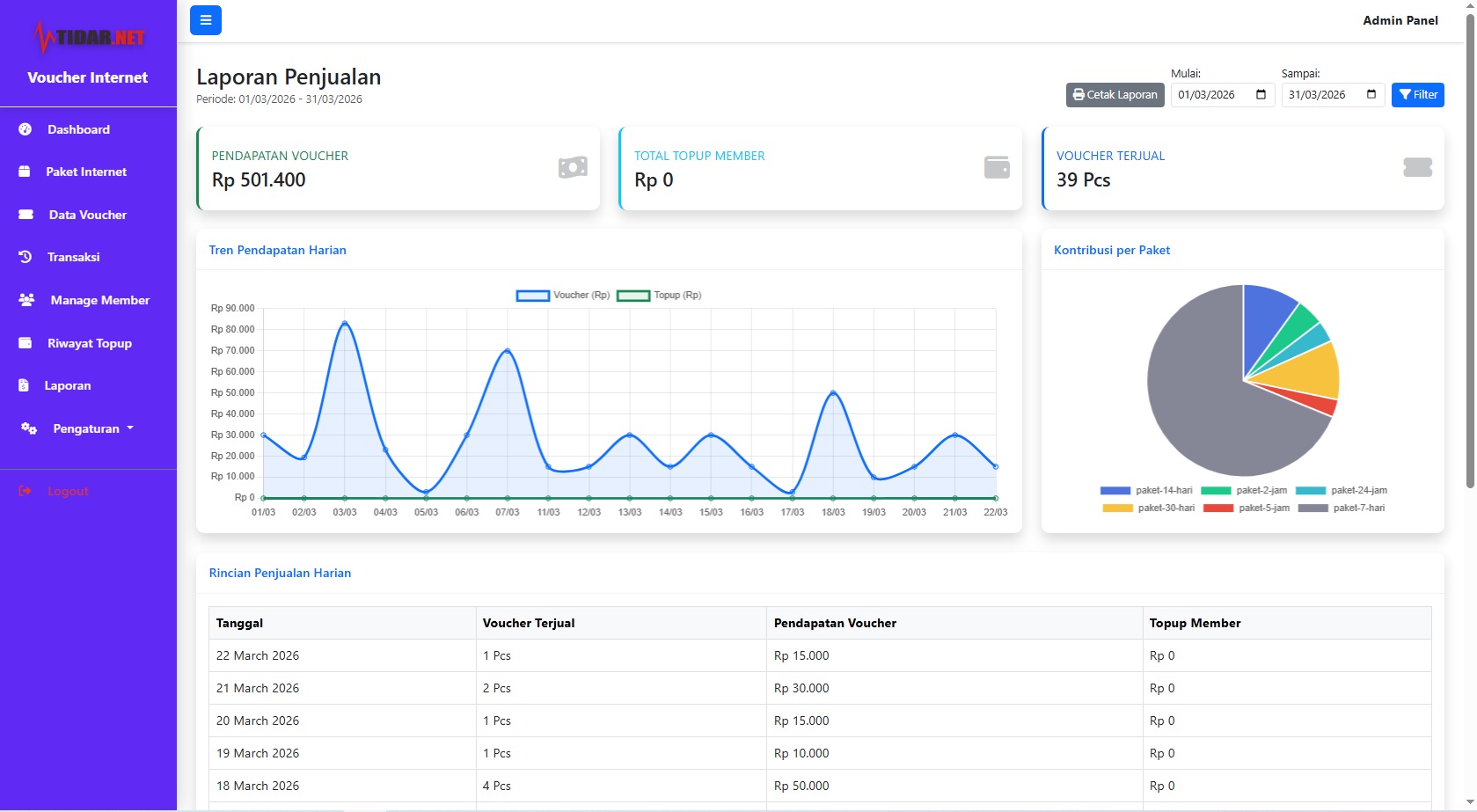This screenshot has height=812, width=1477.
Task: Click the Laporan file icon
Action: (24, 385)
